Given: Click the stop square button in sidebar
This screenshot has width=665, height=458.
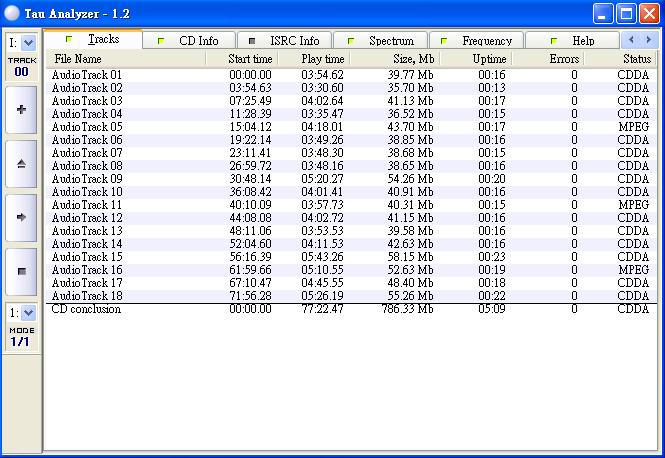Looking at the screenshot, I should [x=21, y=271].
